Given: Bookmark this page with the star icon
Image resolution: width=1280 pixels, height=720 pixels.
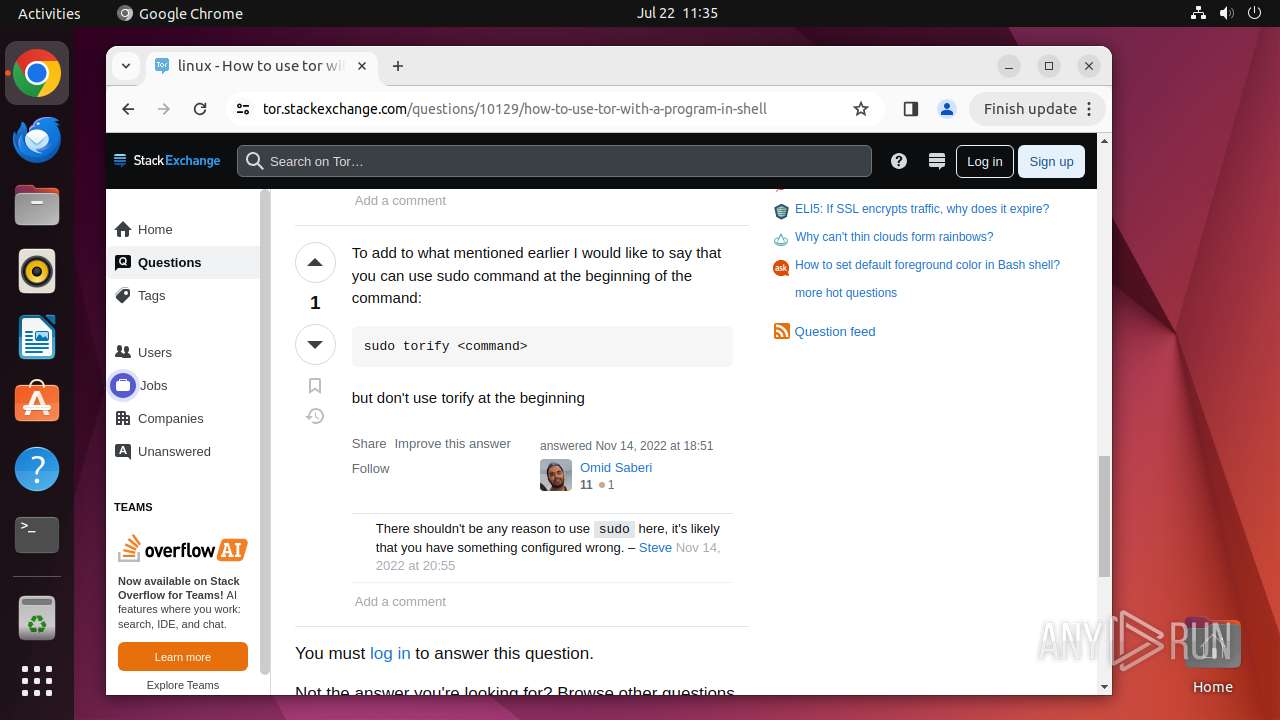Looking at the screenshot, I should tap(861, 109).
